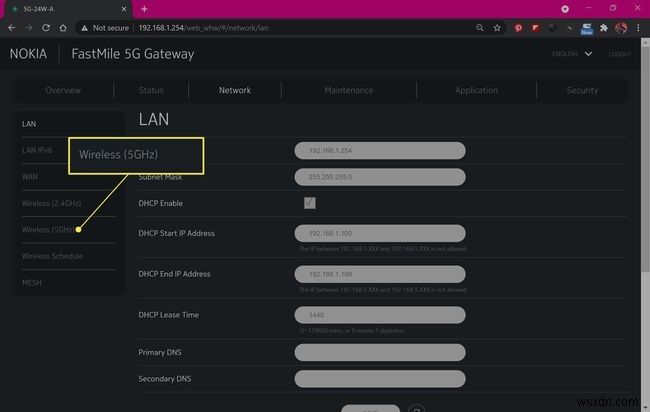Click the round media control icon in title bar

pyautogui.click(x=565, y=9)
